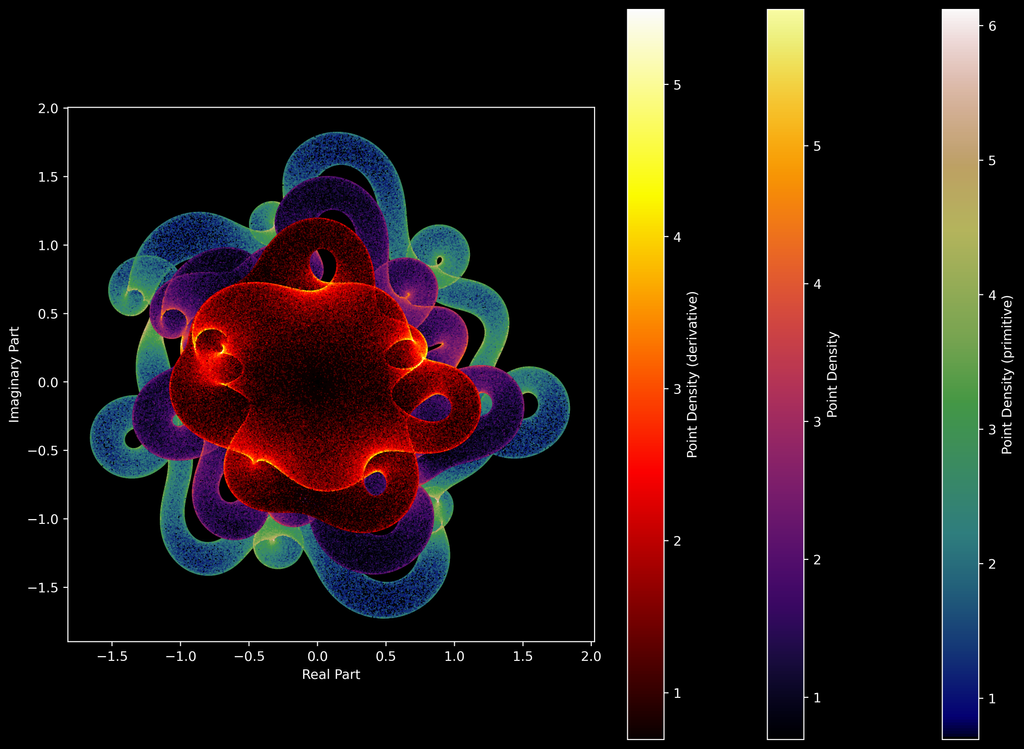Select the 'Point Density (primitive)' colorbar label

[1006, 374]
